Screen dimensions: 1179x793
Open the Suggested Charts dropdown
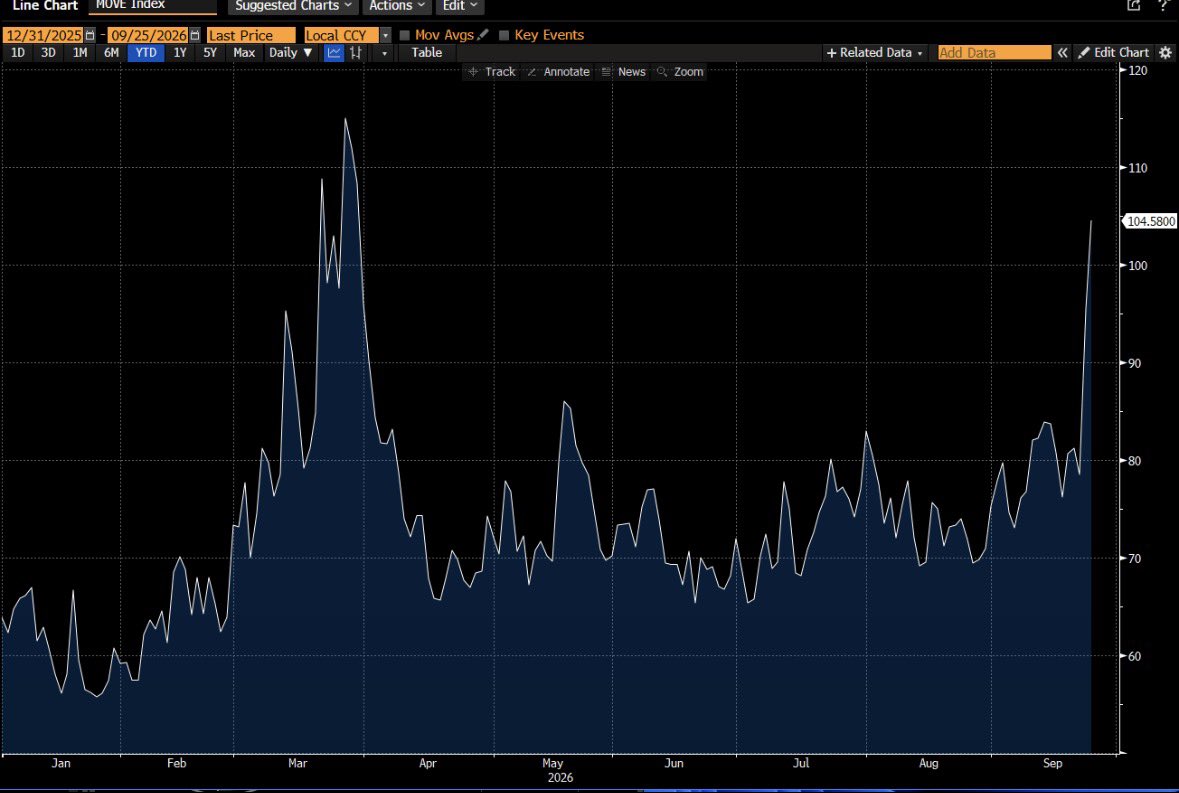[x=292, y=6]
